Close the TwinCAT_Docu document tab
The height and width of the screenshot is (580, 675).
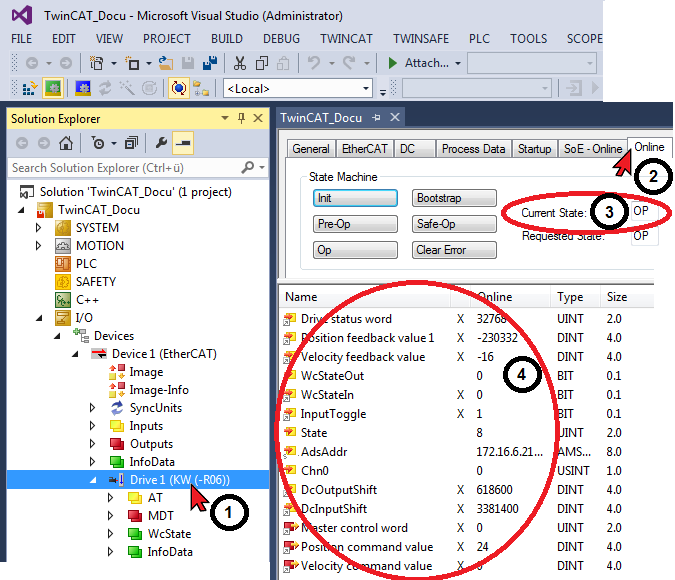[x=395, y=118]
